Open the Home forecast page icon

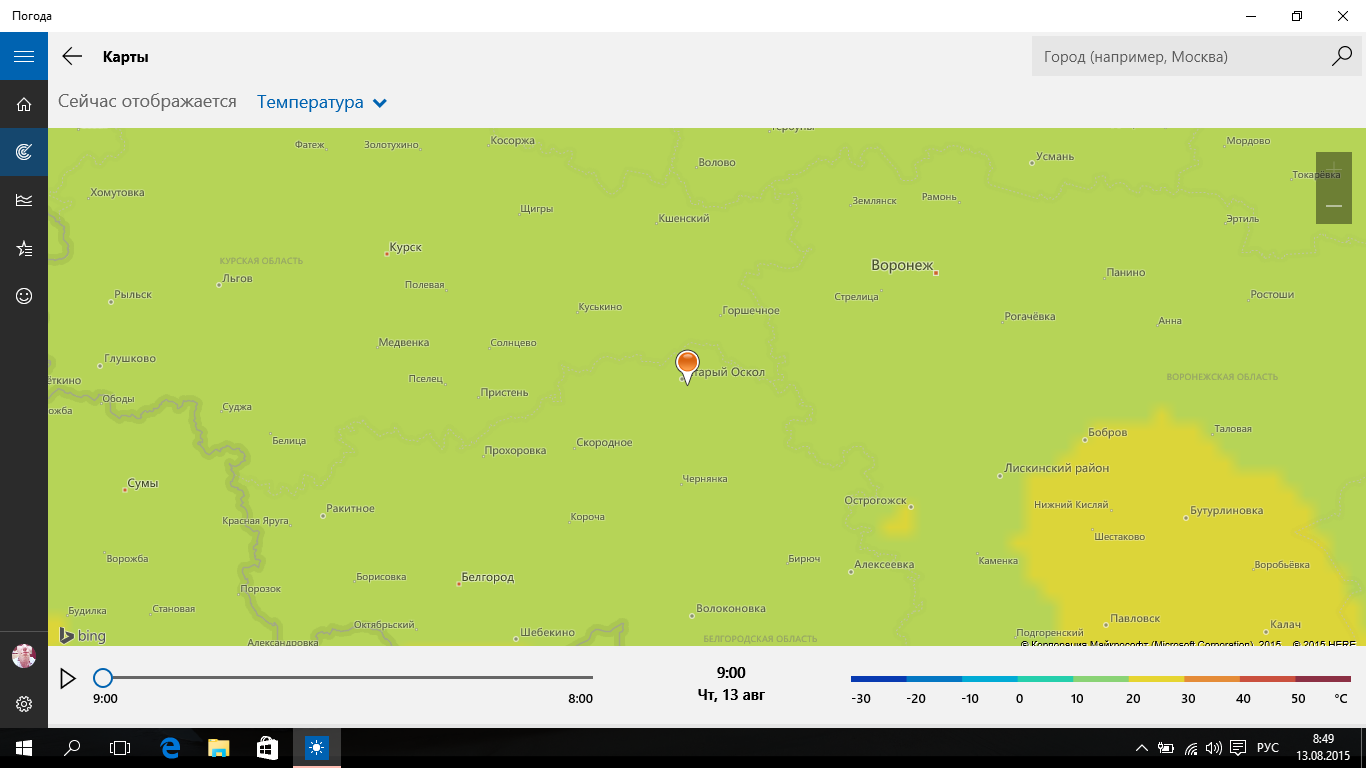click(24, 104)
